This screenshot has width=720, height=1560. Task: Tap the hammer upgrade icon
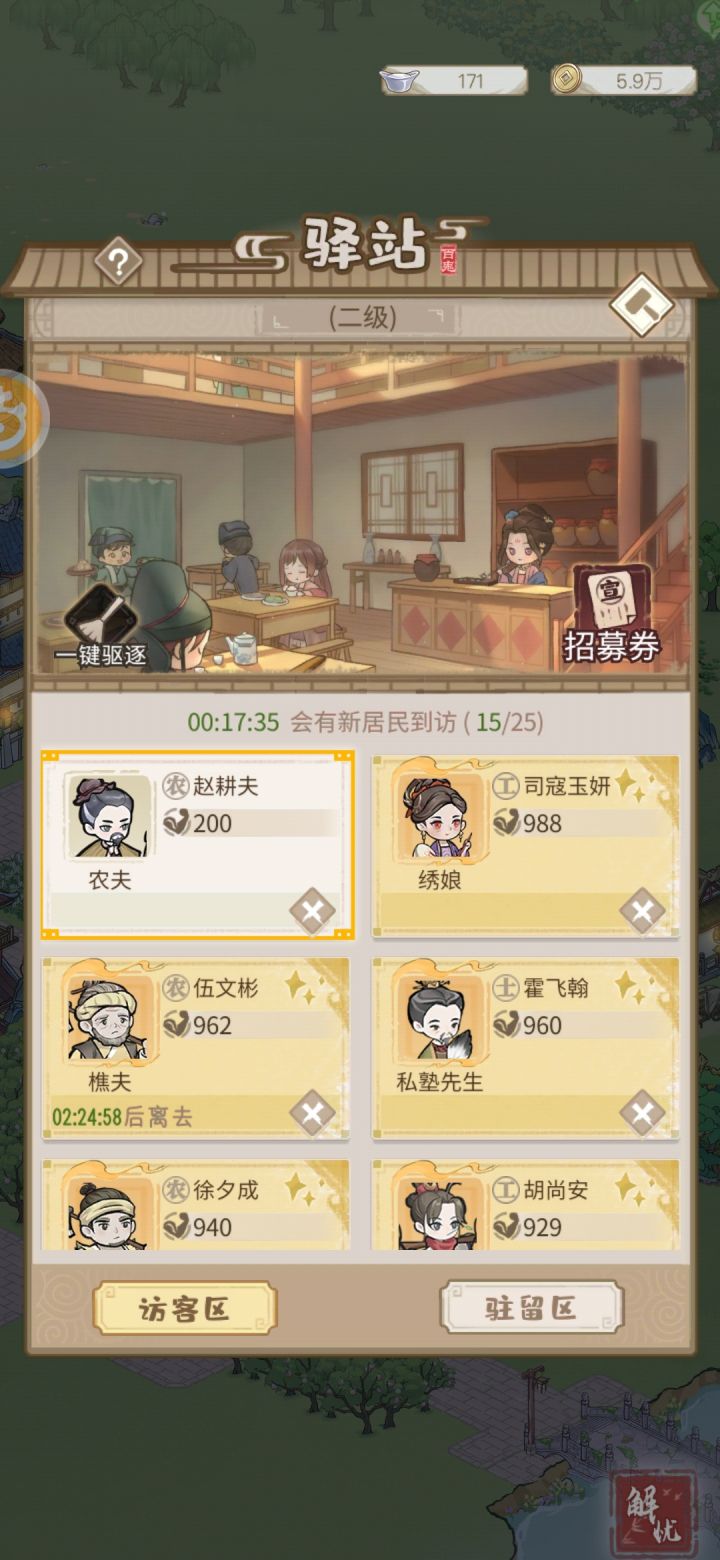[x=641, y=305]
